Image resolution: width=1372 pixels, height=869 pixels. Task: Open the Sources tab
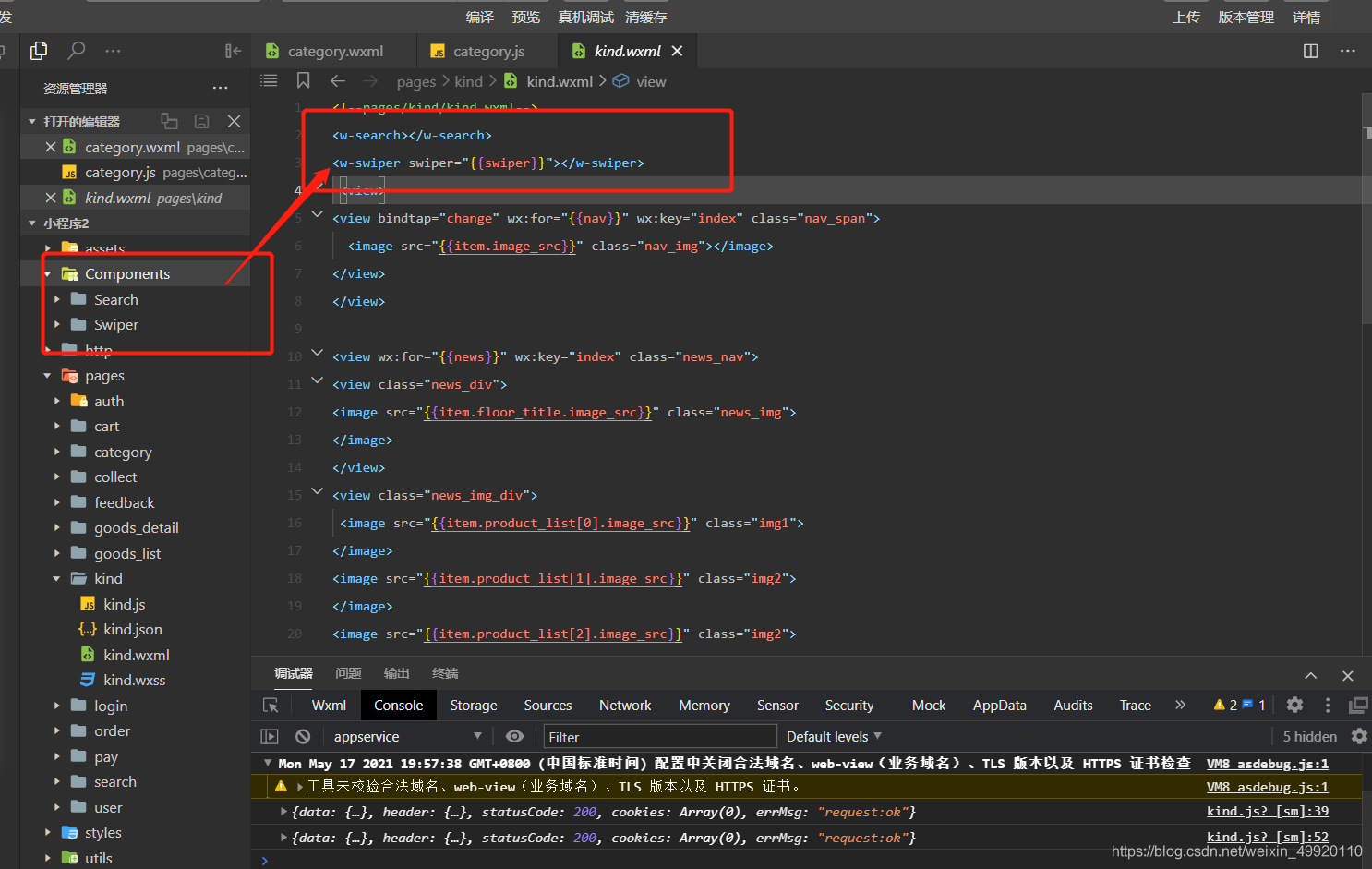[548, 706]
